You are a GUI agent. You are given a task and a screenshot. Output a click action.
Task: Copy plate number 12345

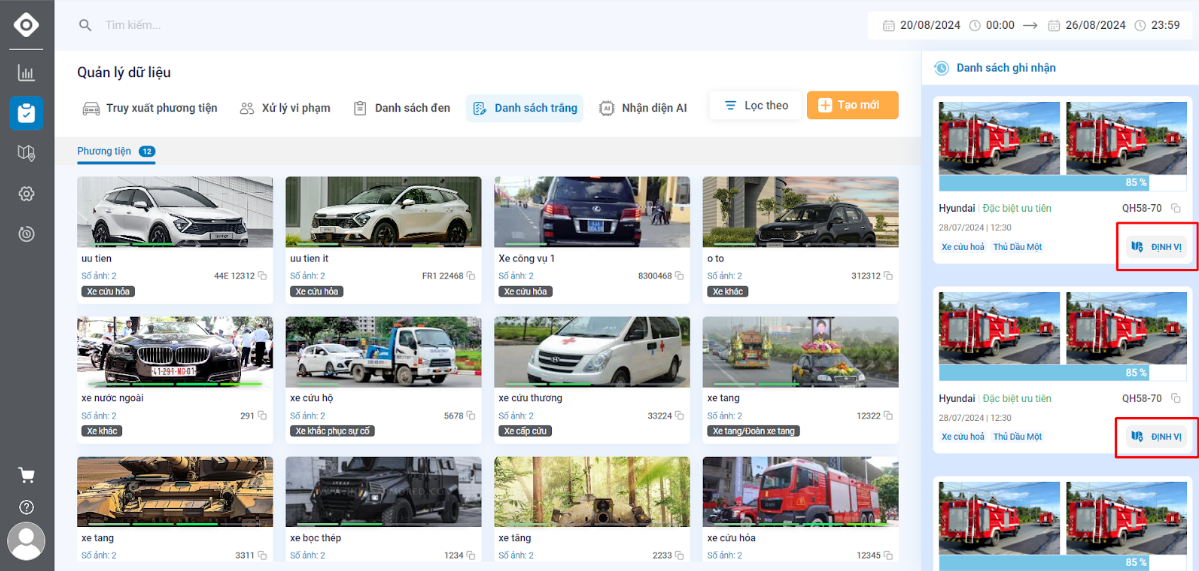click(888, 556)
